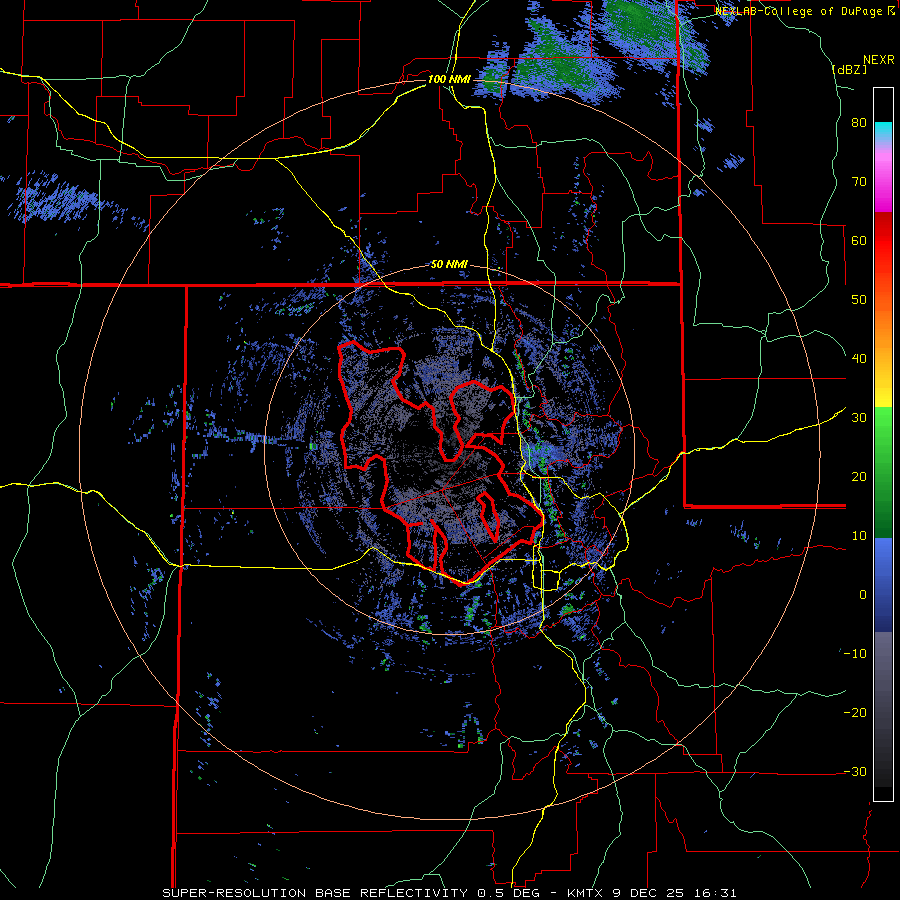Click the KMTX station identifier in the caption
900x900 pixels.
tap(585, 893)
